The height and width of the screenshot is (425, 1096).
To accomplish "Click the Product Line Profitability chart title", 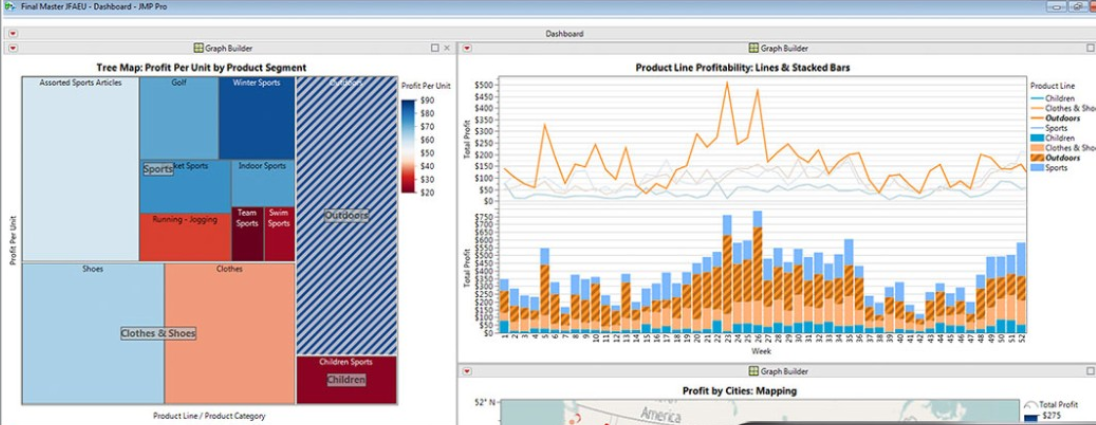I will 742,68.
